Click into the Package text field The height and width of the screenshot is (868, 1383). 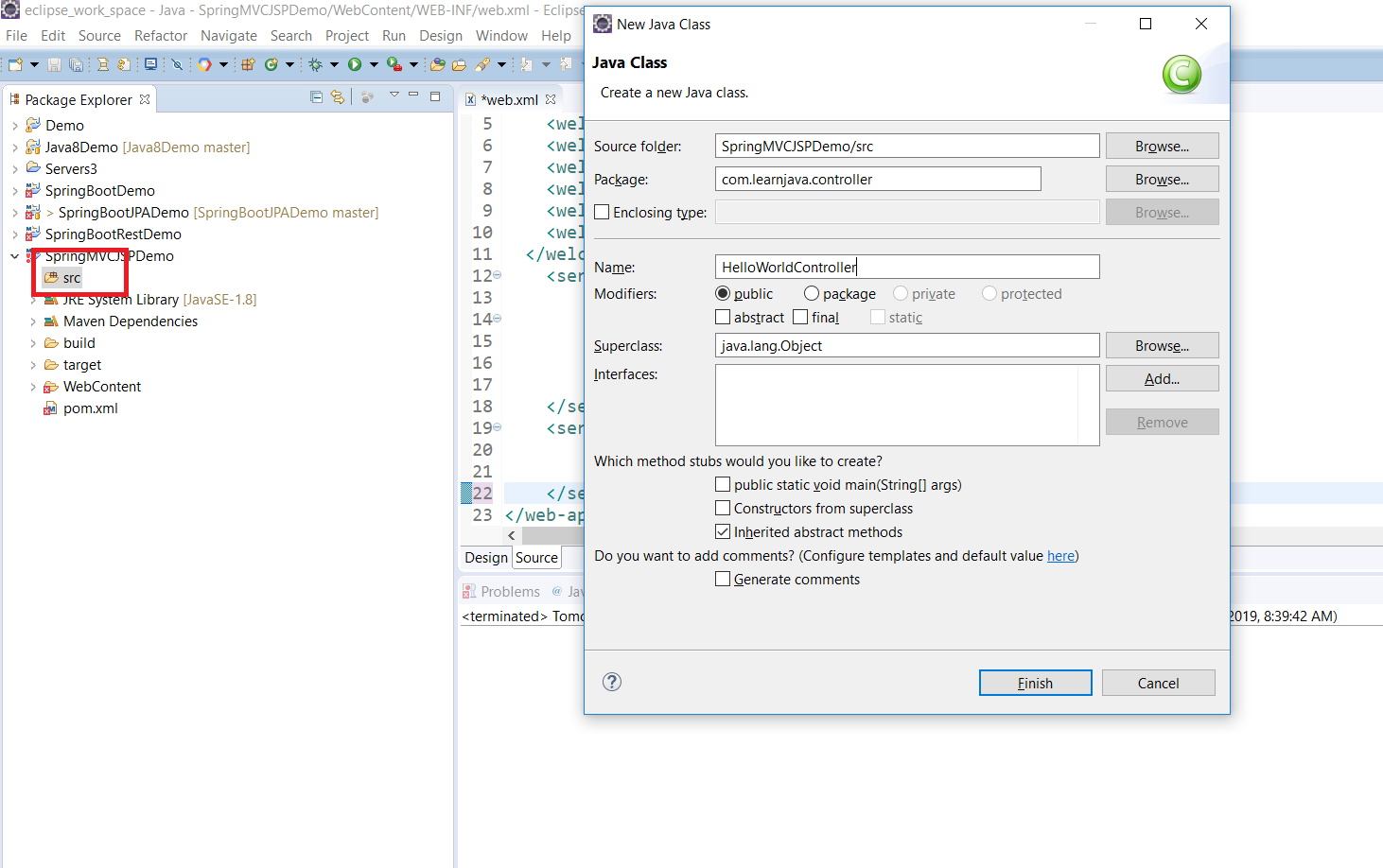878,179
